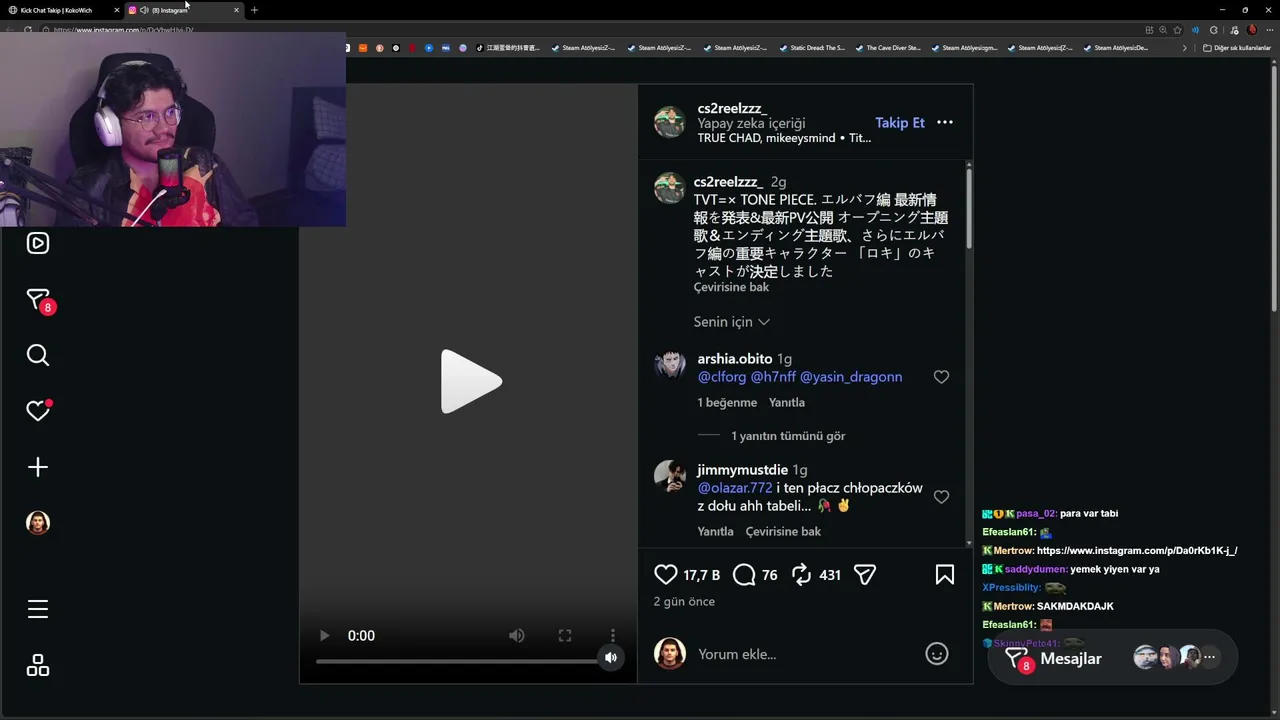The image size is (1280, 720).
Task: Open the TikTok bookmark in bookmarks bar
Action: [508, 48]
